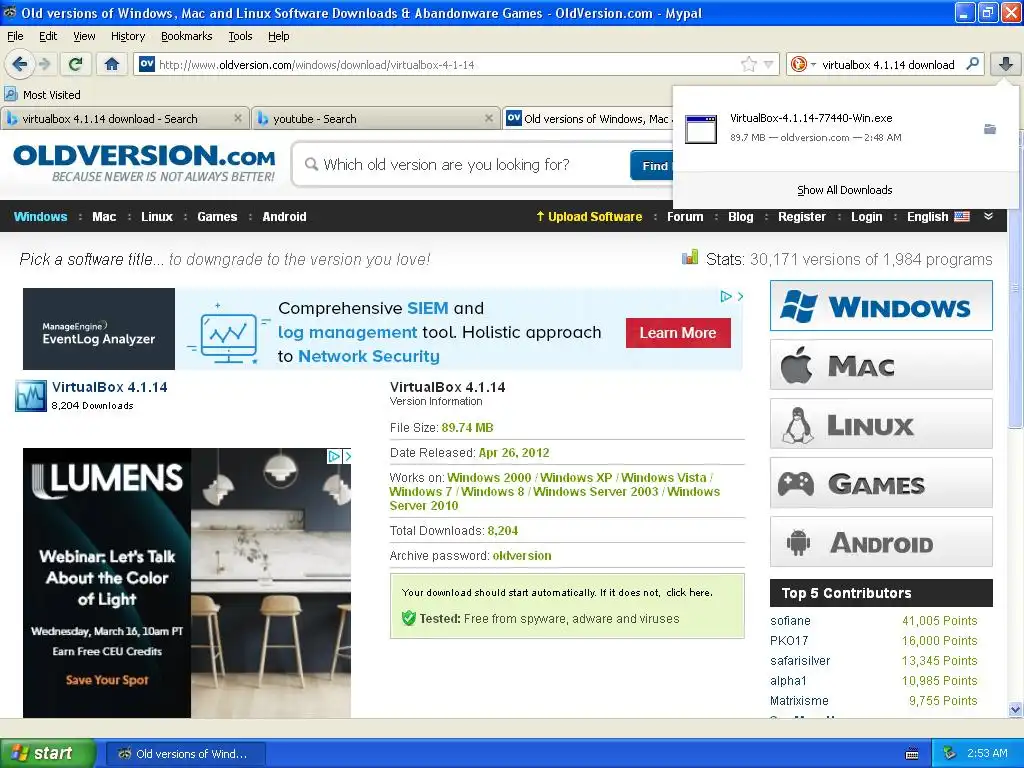The image size is (1024, 768).
Task: Close the Lumens ad with the X icon
Action: pos(347,456)
